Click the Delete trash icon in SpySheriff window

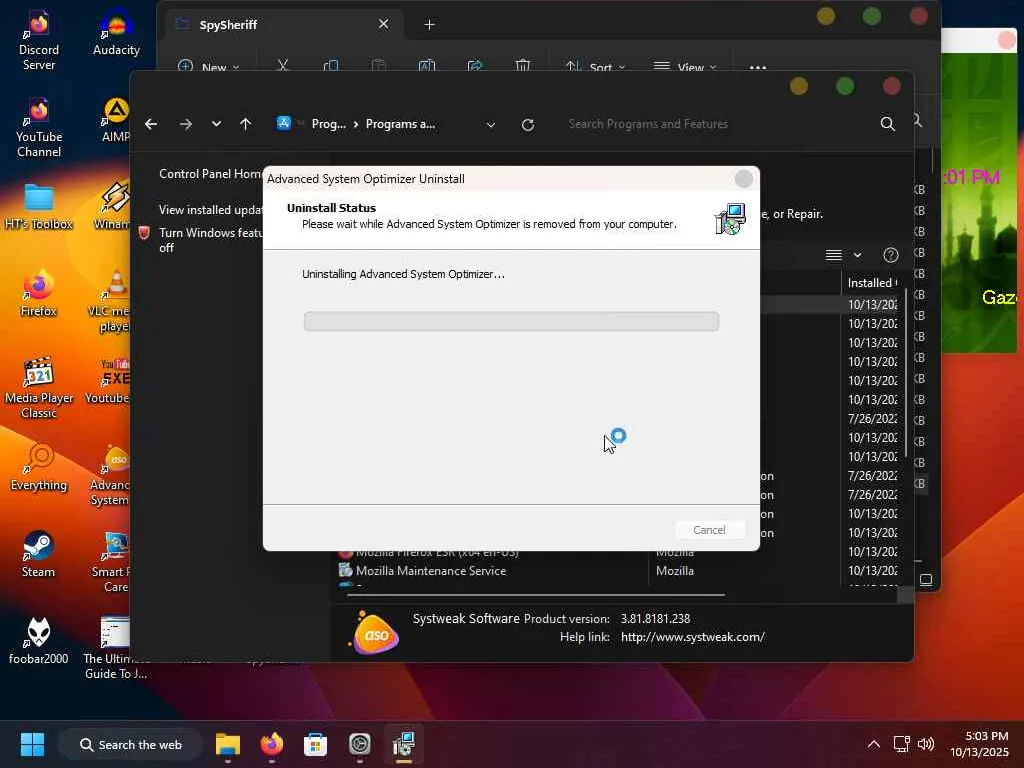522,66
